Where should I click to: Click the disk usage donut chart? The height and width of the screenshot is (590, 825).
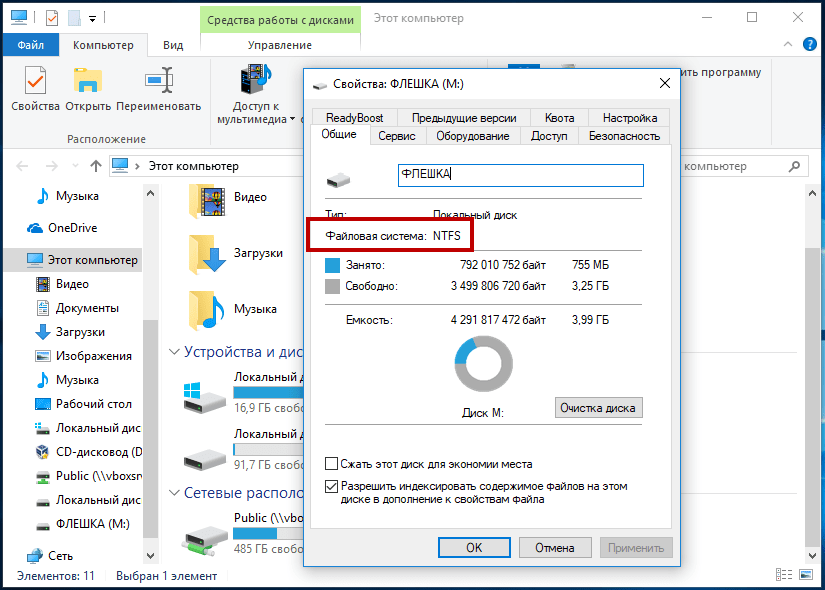[x=484, y=364]
